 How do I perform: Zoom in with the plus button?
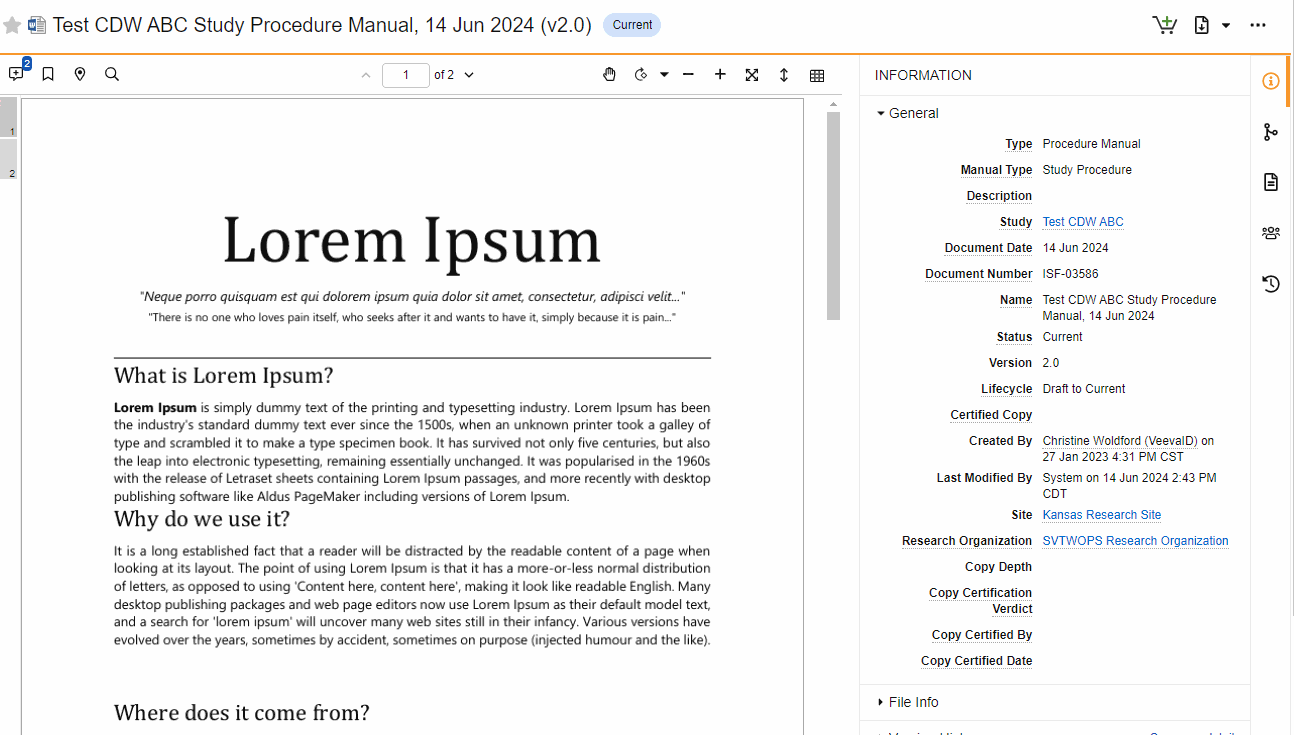click(720, 75)
